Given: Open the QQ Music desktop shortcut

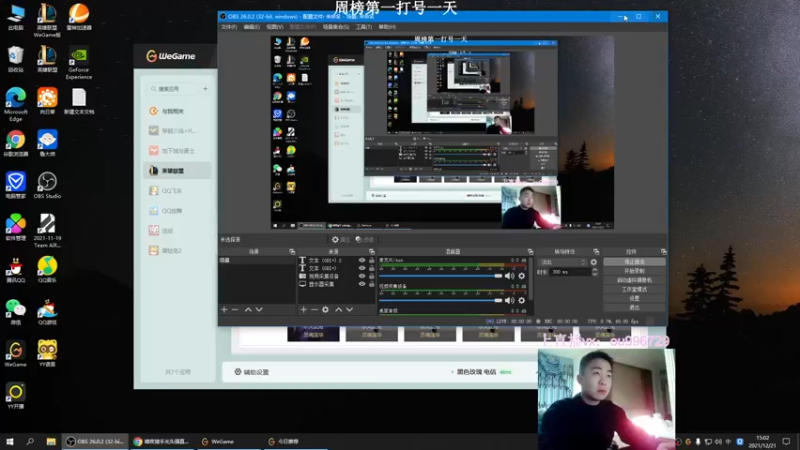Looking at the screenshot, I should pos(47,269).
